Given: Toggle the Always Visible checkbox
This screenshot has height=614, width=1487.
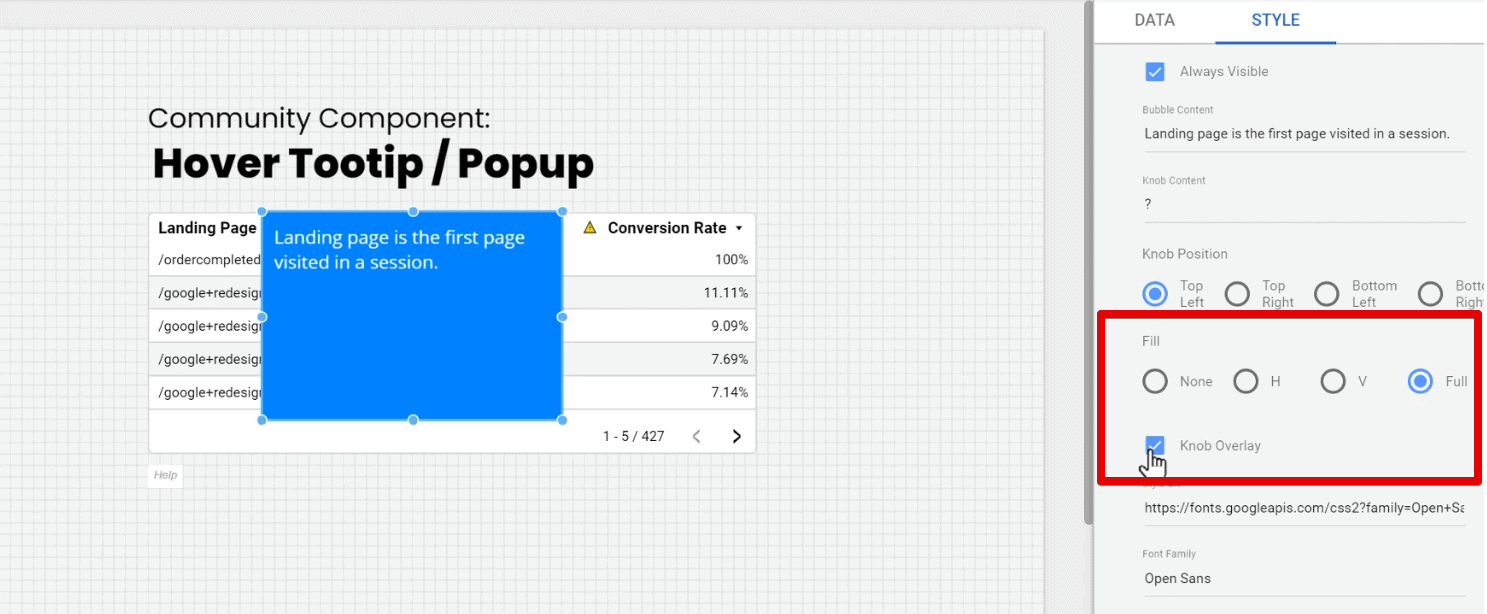Looking at the screenshot, I should pos(1155,72).
